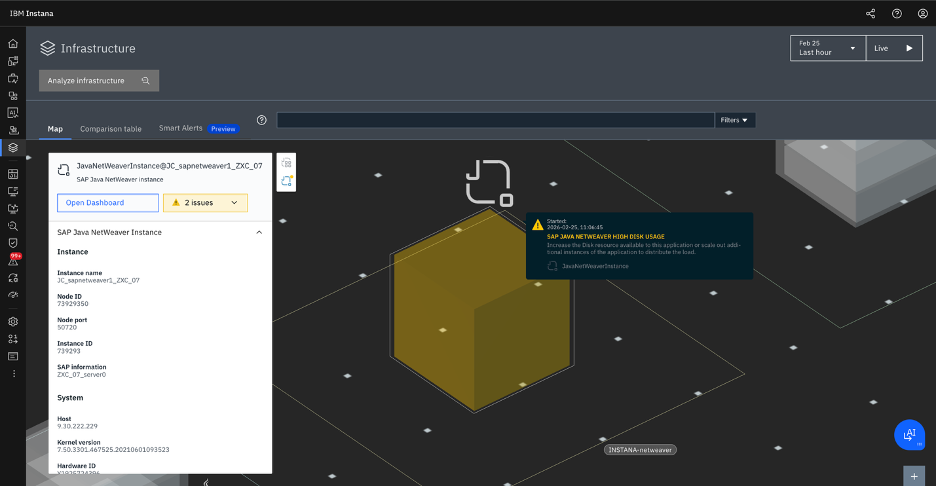
Task: Switch to the Comparison table tab
Action: pos(111,129)
